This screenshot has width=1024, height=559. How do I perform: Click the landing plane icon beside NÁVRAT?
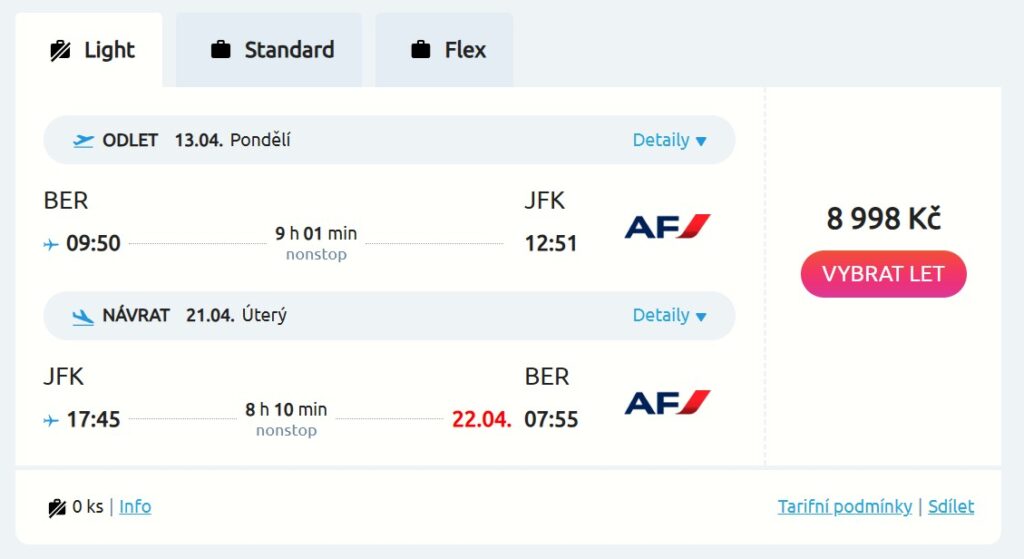[84, 316]
